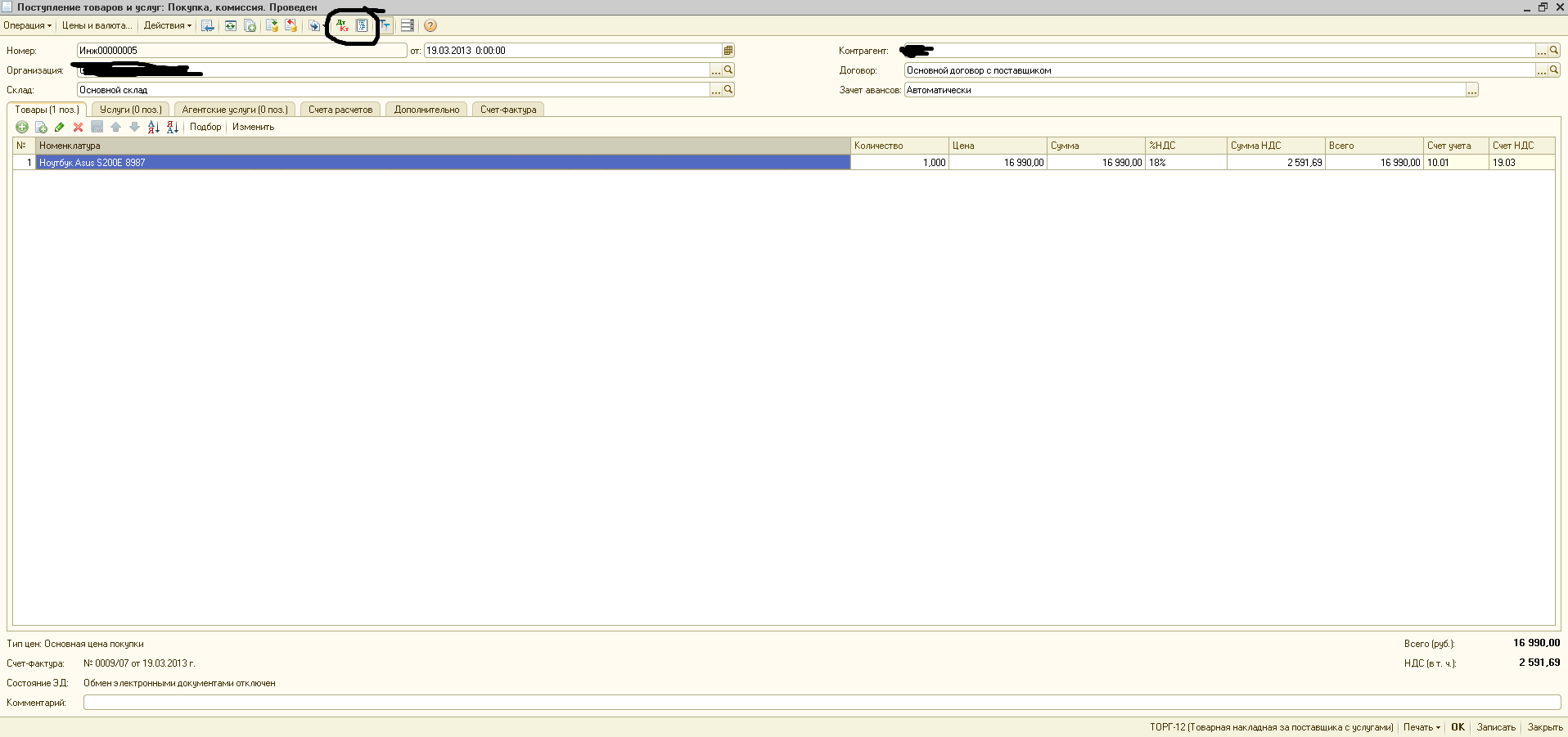Switch to the Услуги (0 поз.) tab
The height and width of the screenshot is (737, 1568).
pos(131,110)
